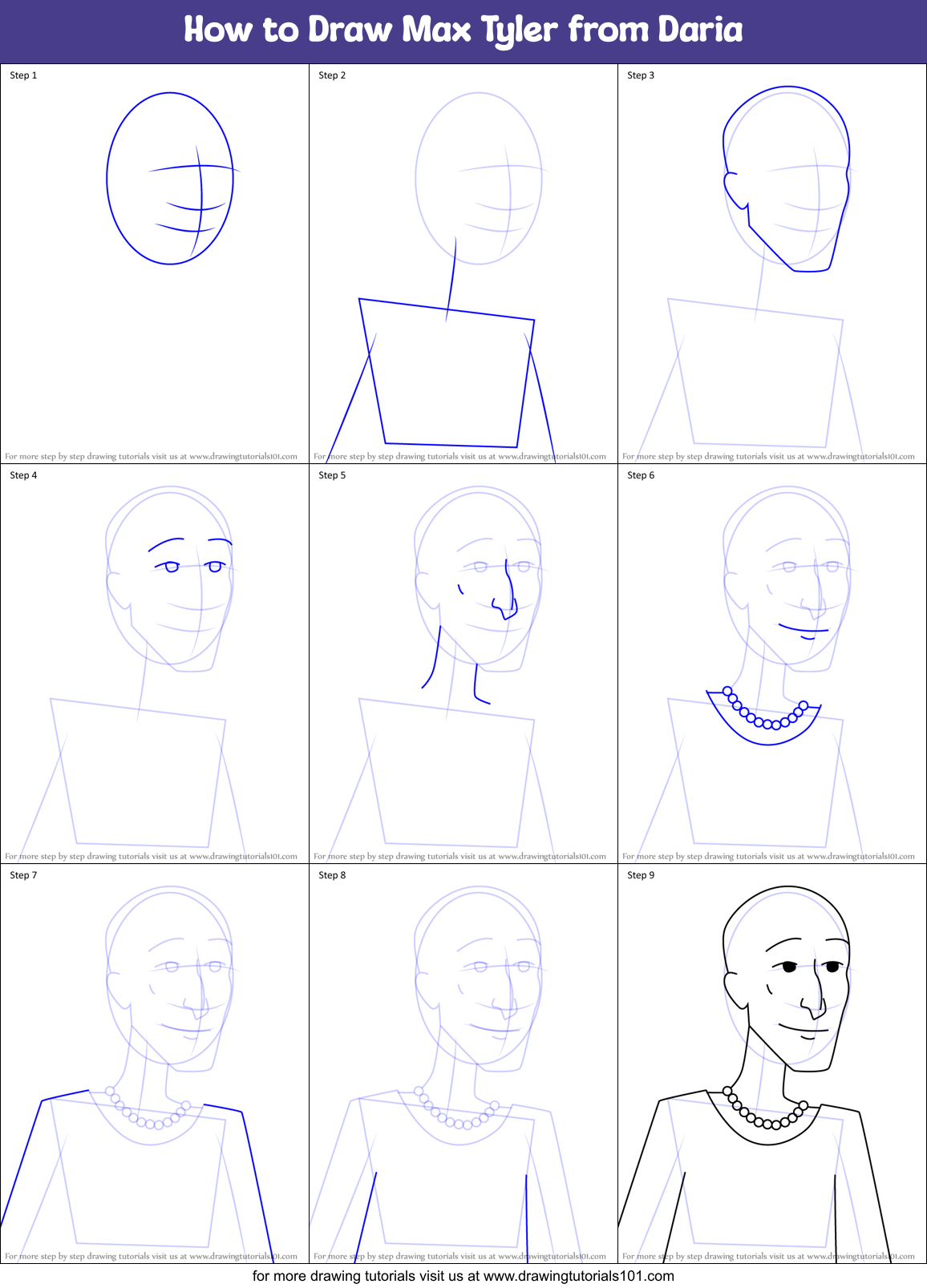Select the 'Step 6' label

coord(641,475)
